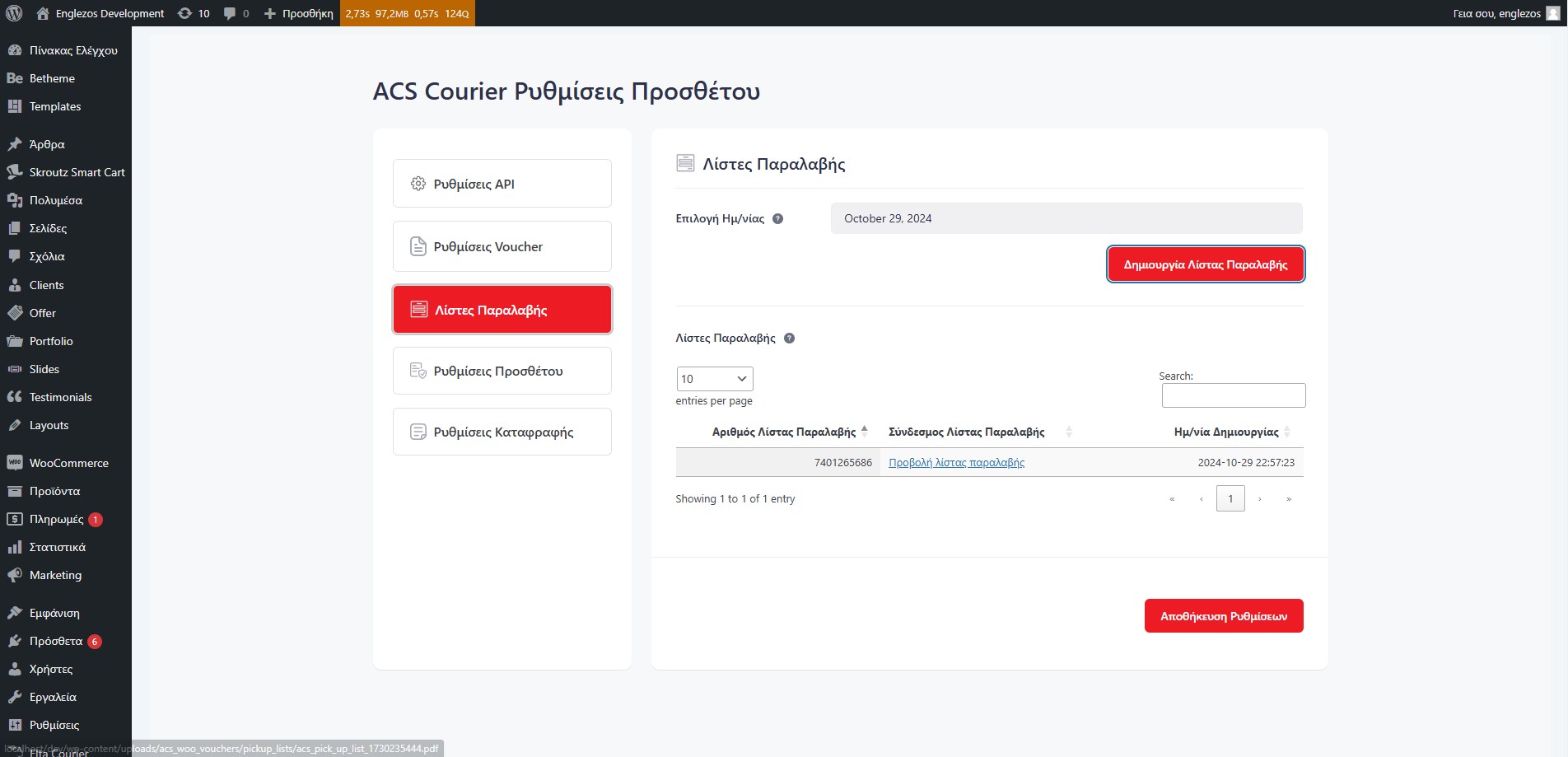
Task: Click the Χρήστες user icon
Action: coord(15,669)
